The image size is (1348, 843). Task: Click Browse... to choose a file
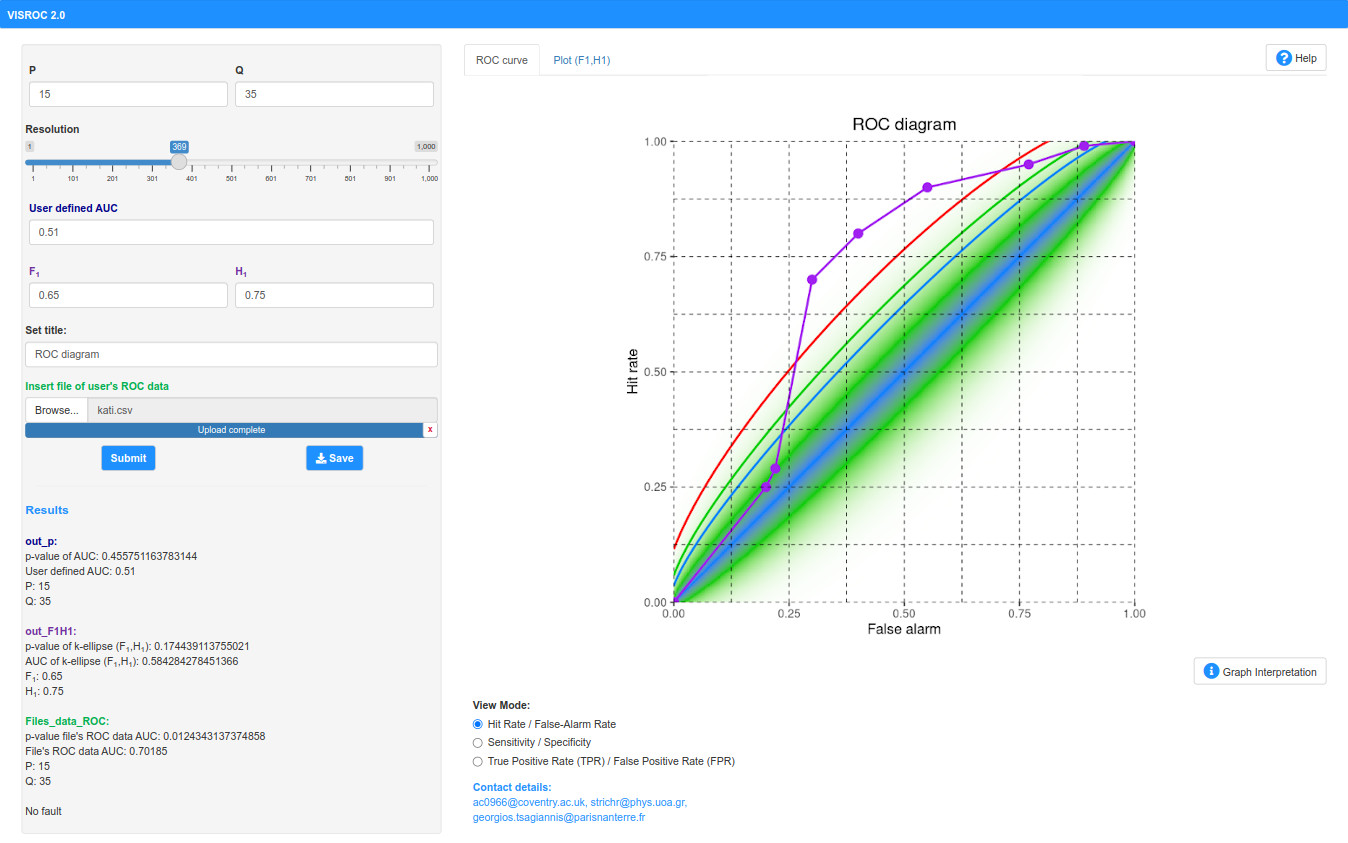tap(56, 410)
